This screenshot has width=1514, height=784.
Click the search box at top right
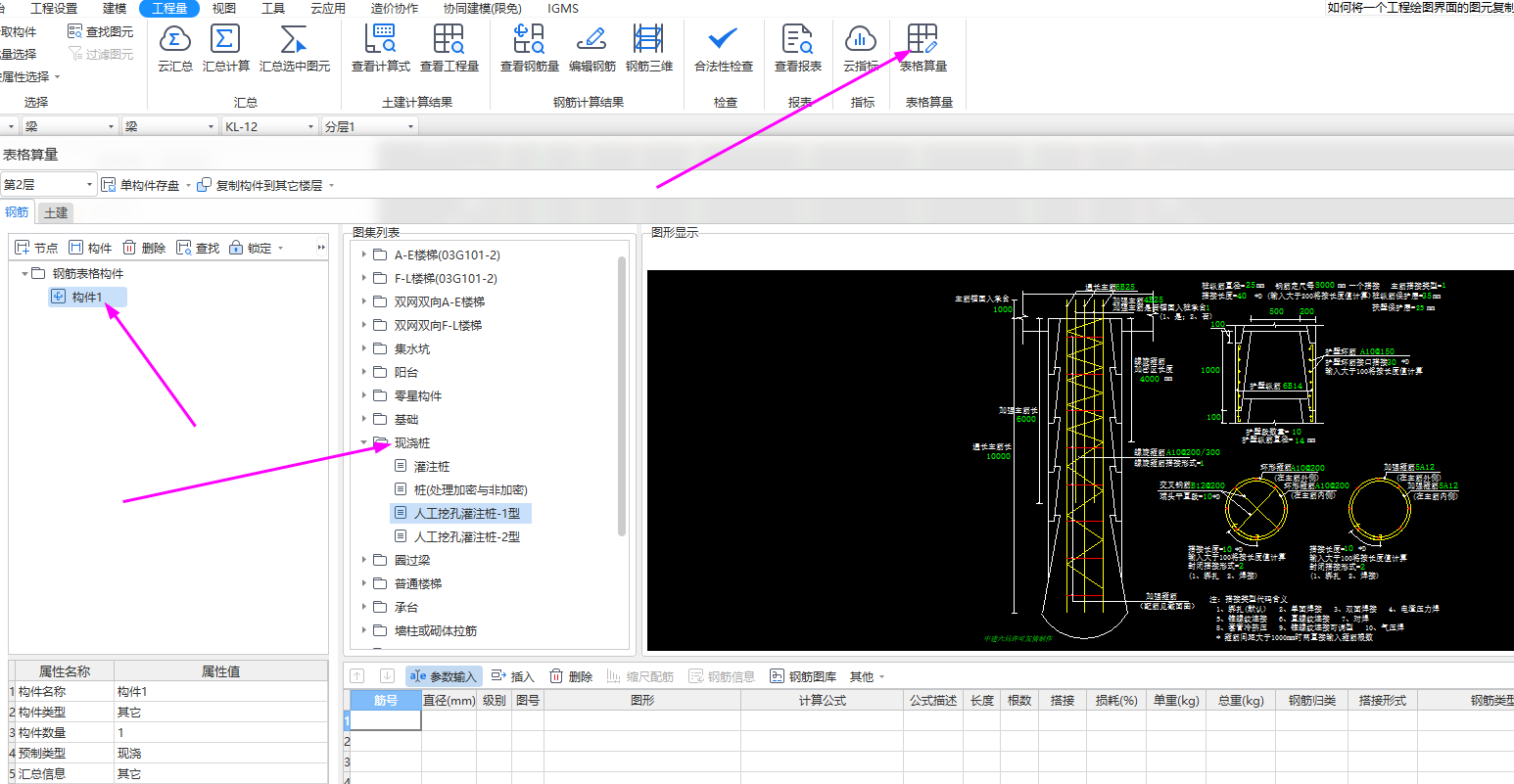1419,8
